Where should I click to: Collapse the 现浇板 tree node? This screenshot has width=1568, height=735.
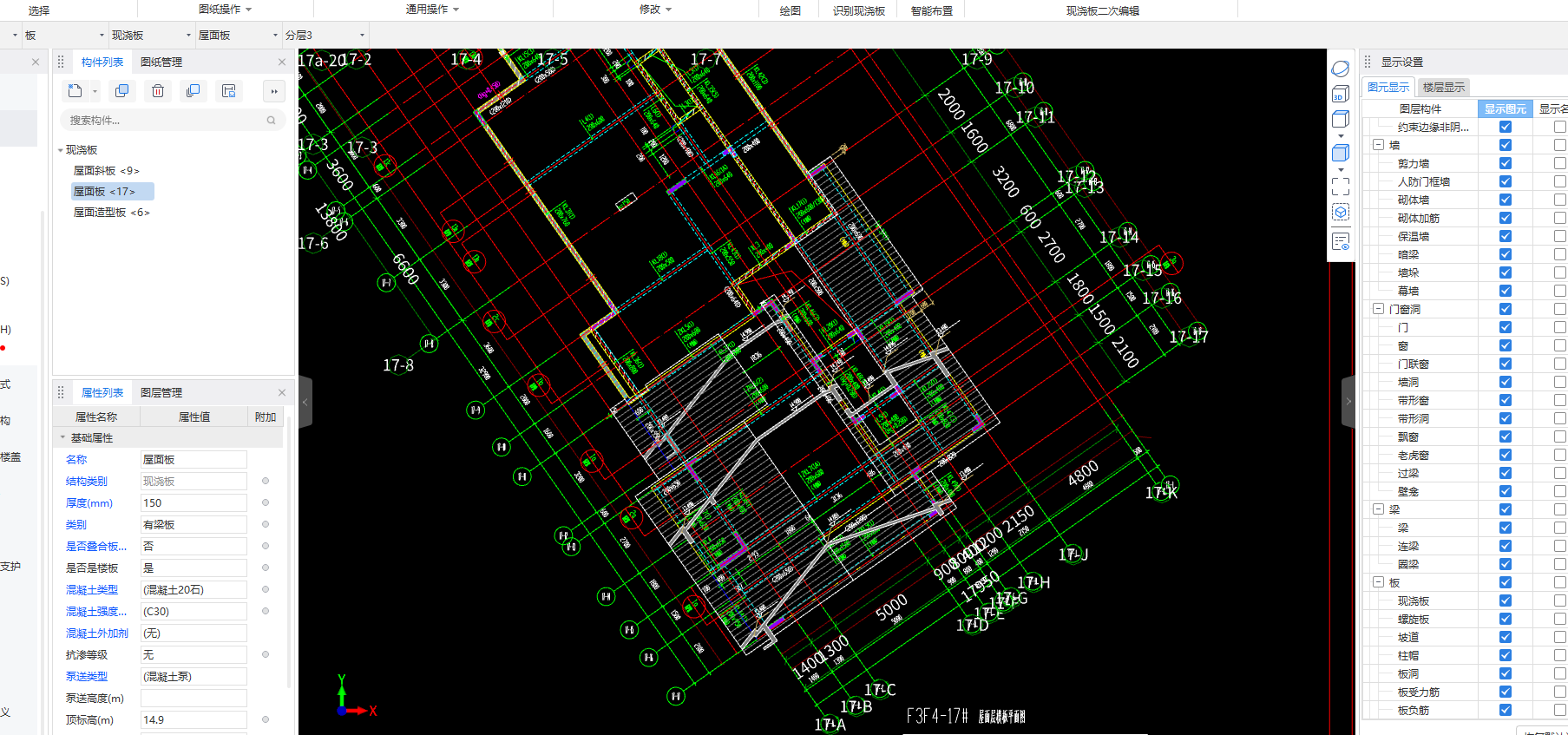(x=61, y=150)
